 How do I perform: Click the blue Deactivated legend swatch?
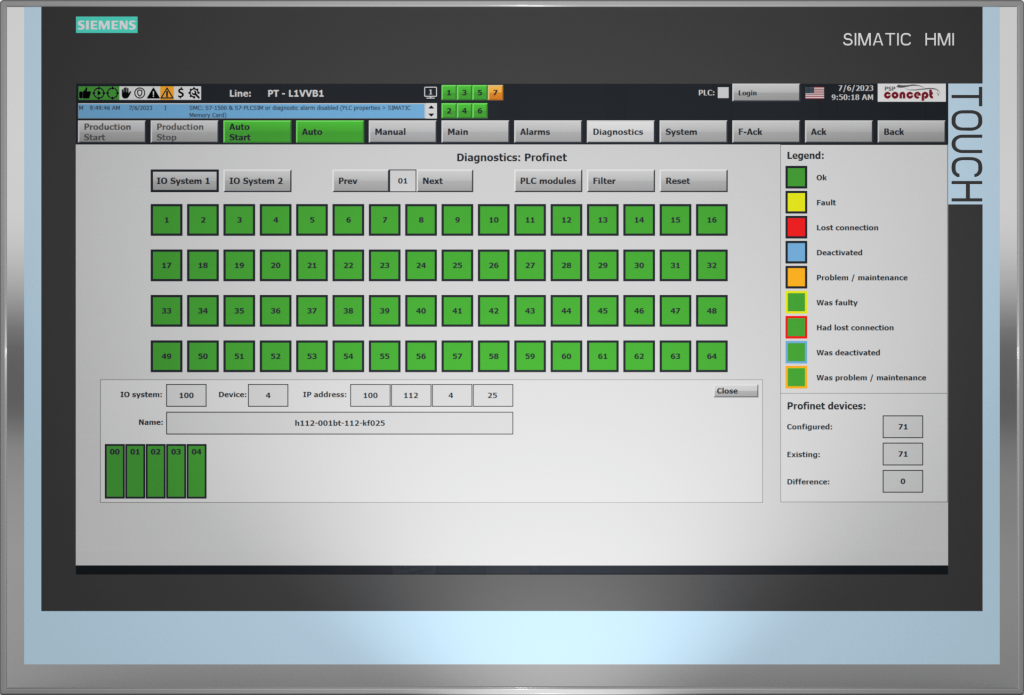point(796,253)
